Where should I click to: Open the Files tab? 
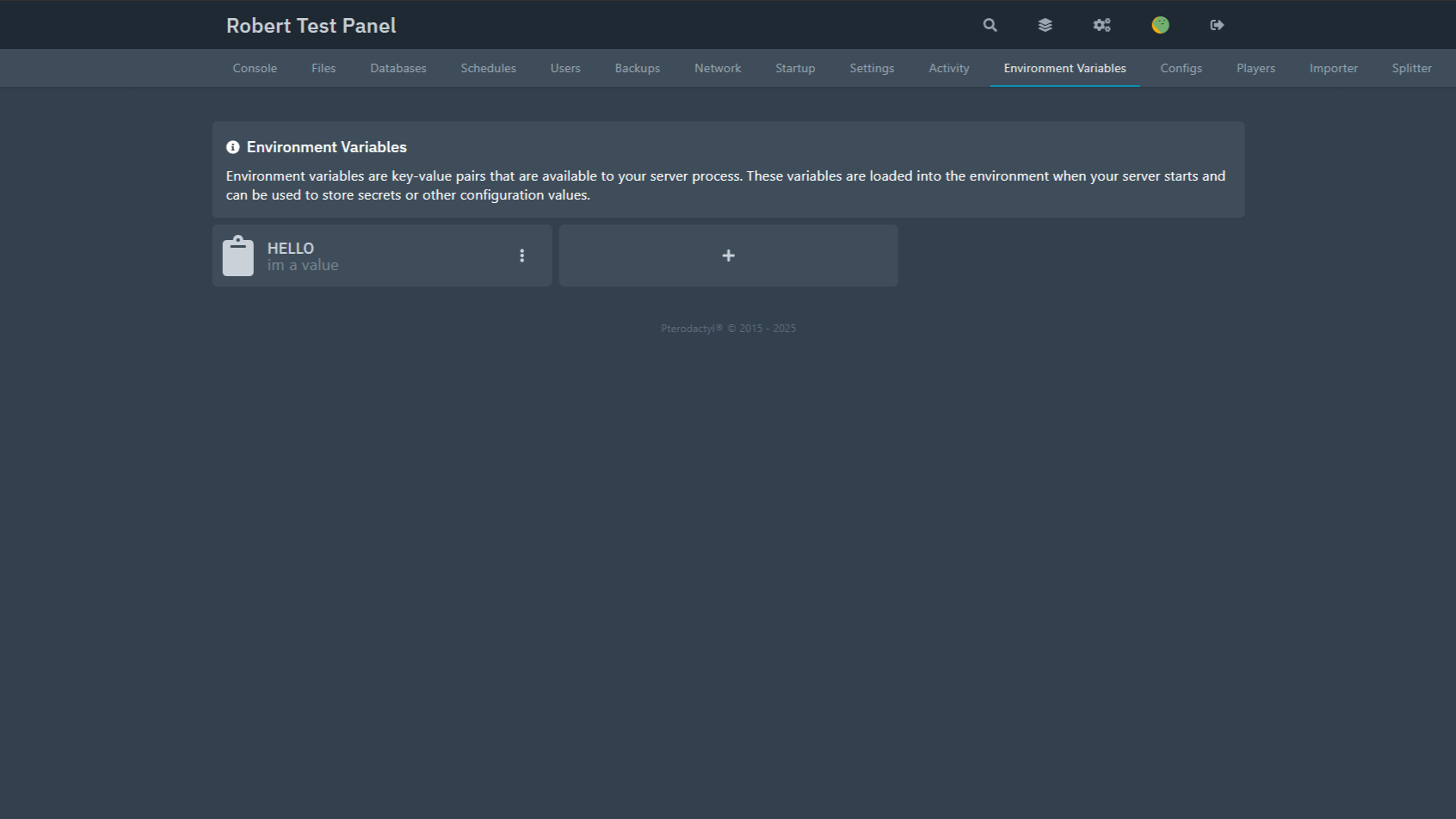click(324, 68)
